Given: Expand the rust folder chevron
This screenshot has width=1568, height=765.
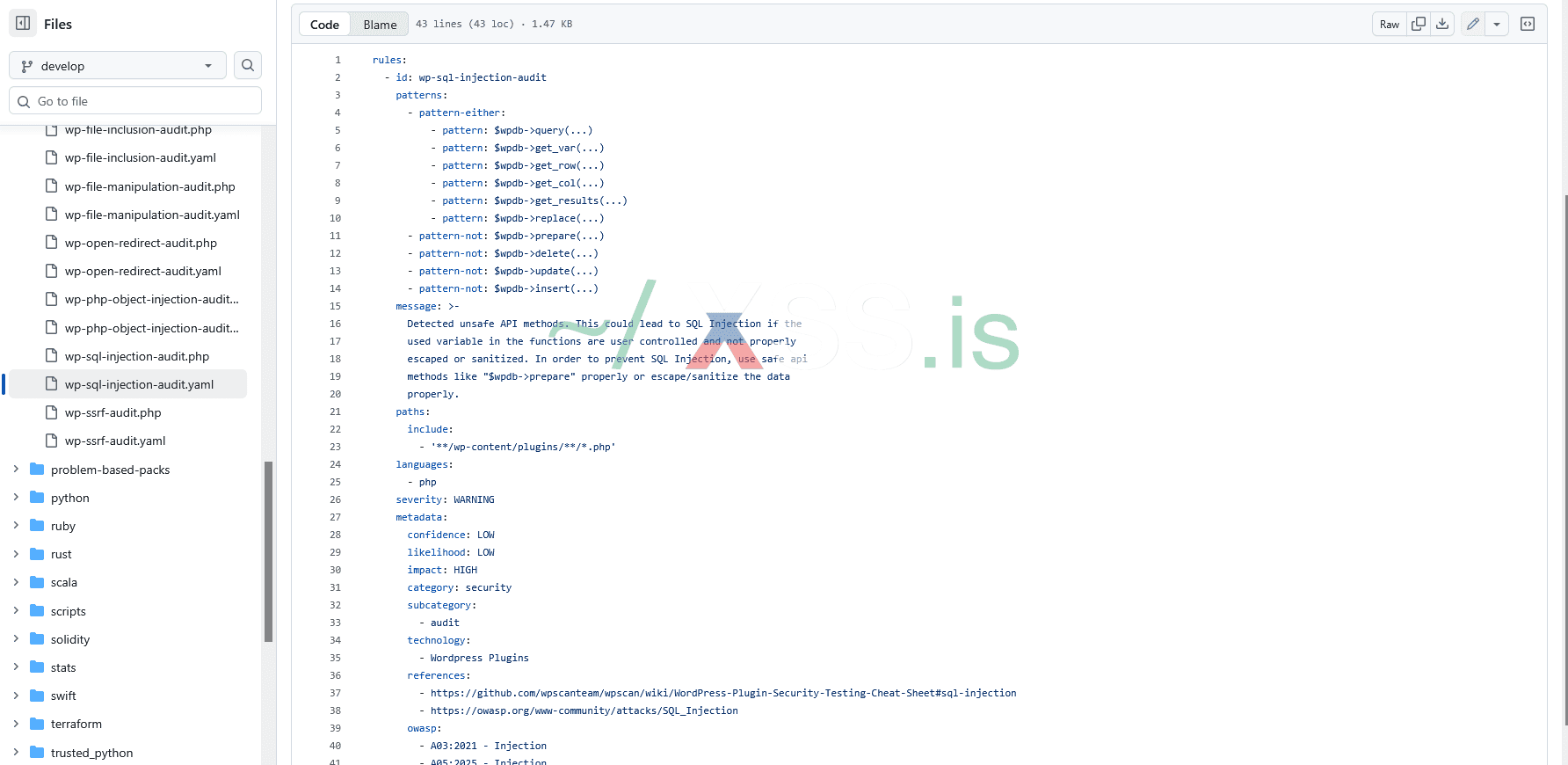Looking at the screenshot, I should [x=16, y=554].
